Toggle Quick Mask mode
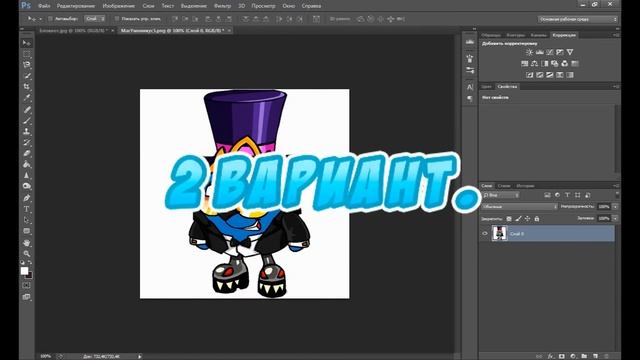Screen dimensions: 640x360 [27, 285]
